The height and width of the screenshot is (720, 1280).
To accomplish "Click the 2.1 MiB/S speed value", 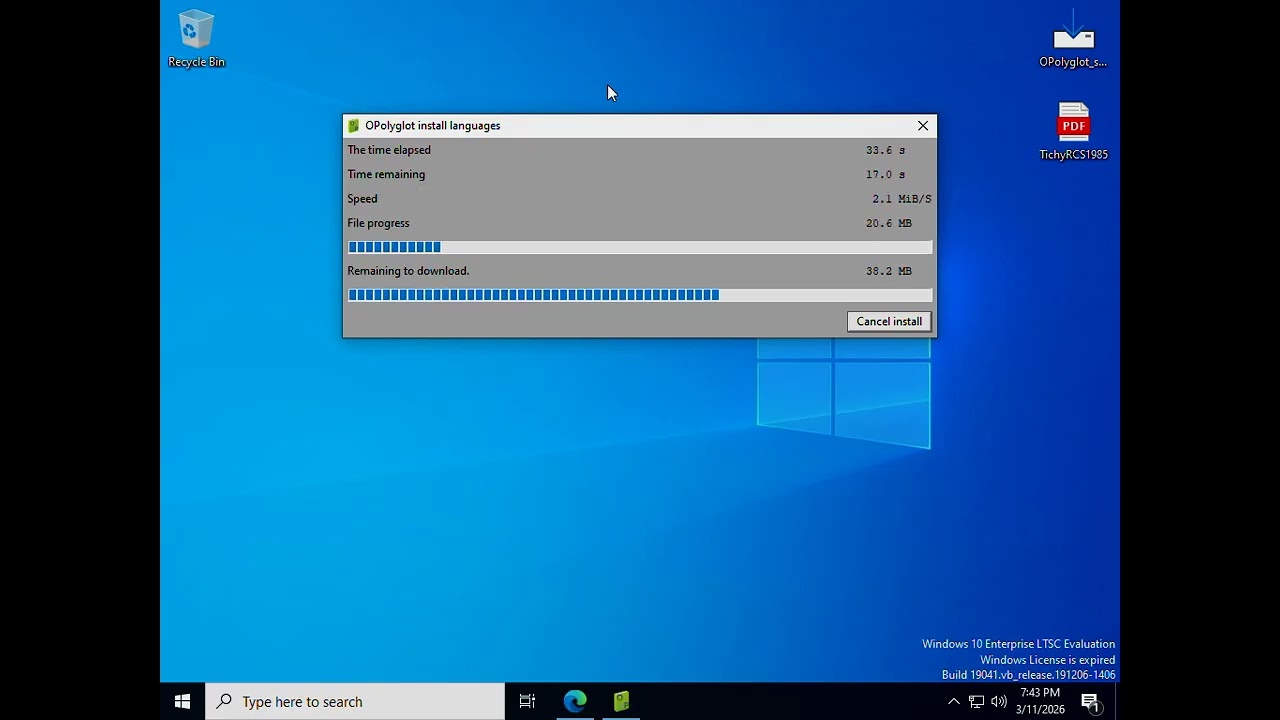I will point(901,199).
